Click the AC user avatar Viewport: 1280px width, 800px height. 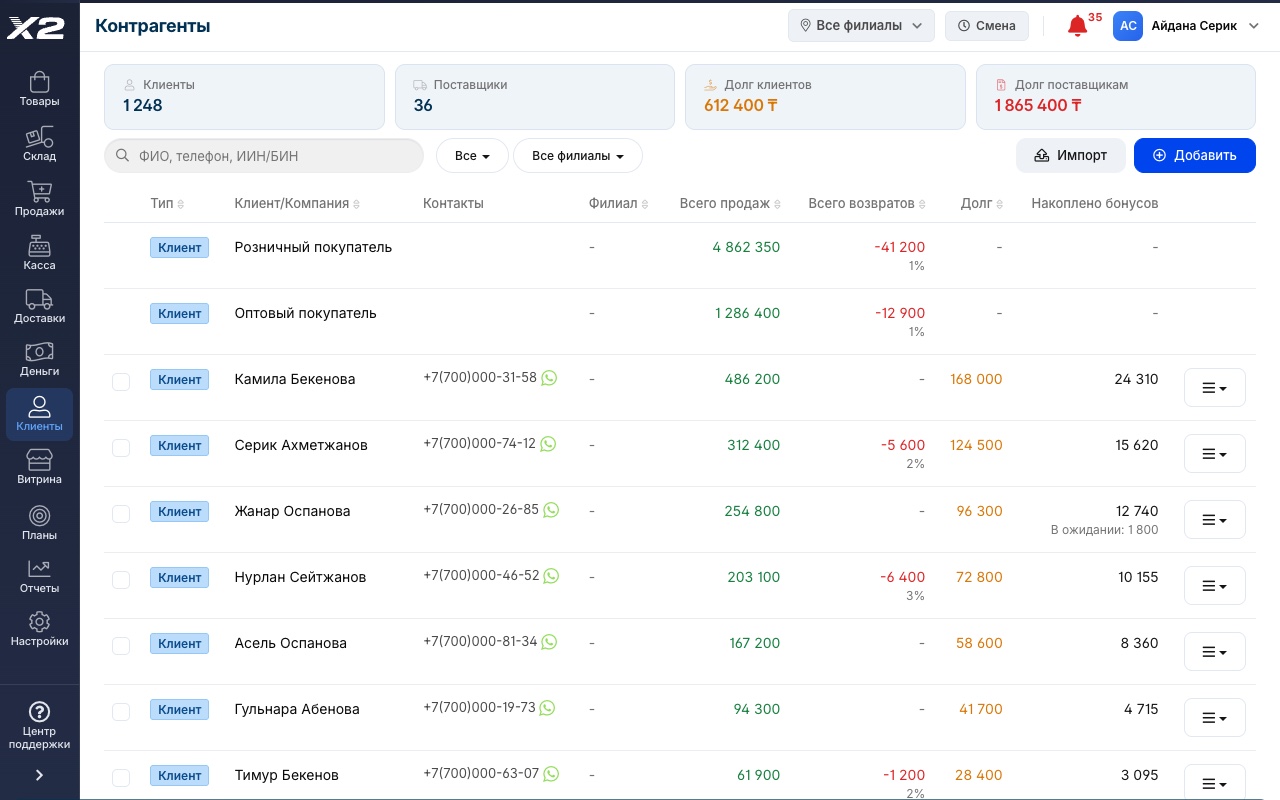[1128, 26]
